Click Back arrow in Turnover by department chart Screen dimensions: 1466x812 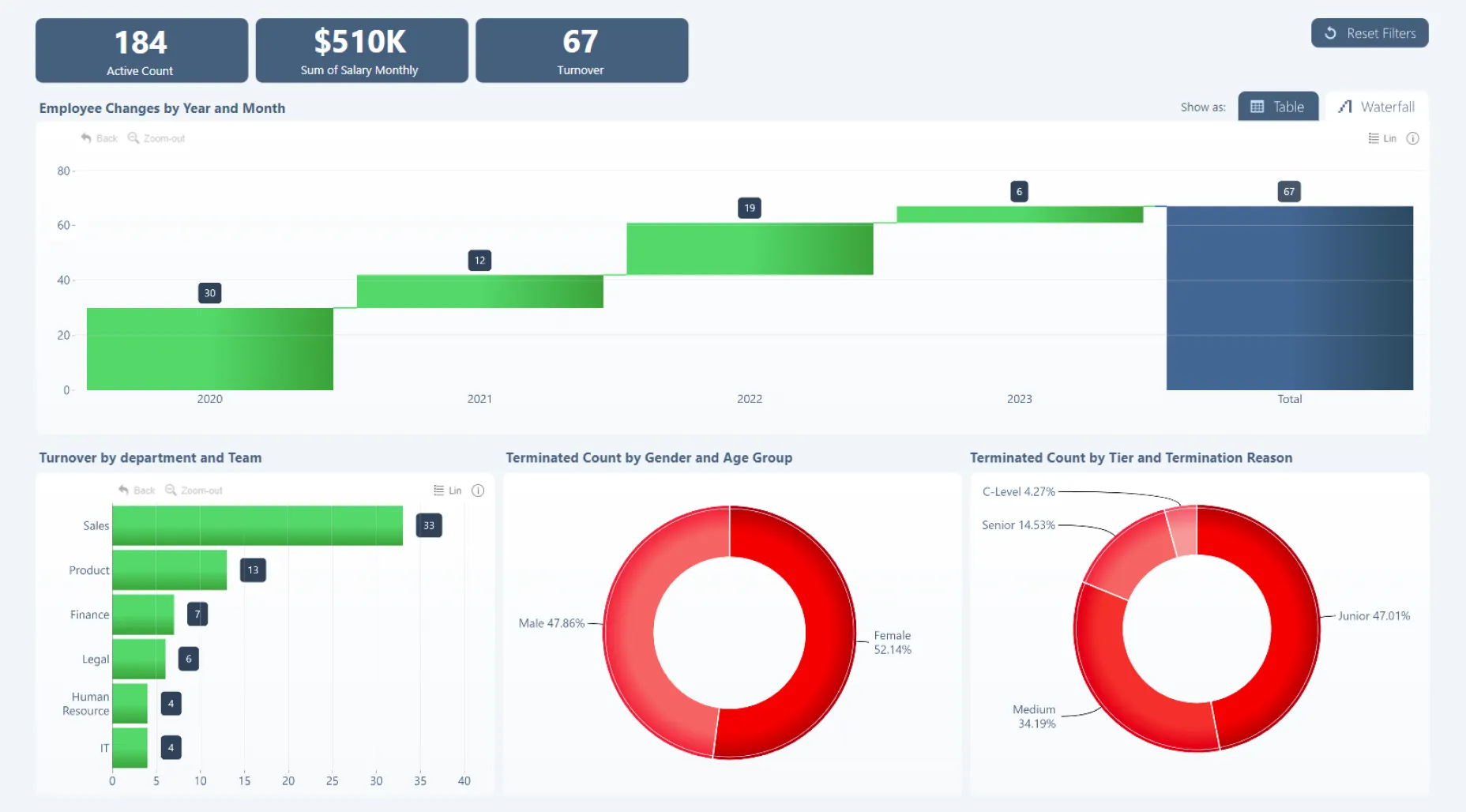point(123,491)
